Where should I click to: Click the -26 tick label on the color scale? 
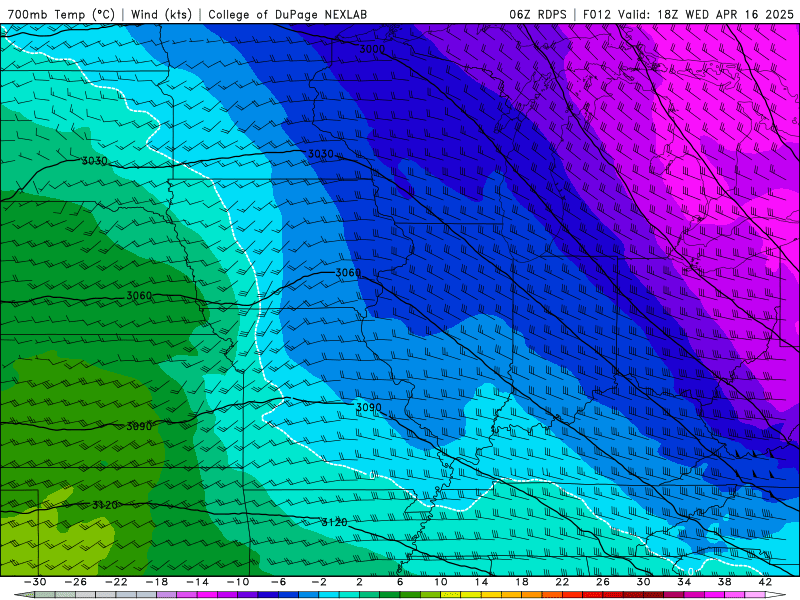76,582
